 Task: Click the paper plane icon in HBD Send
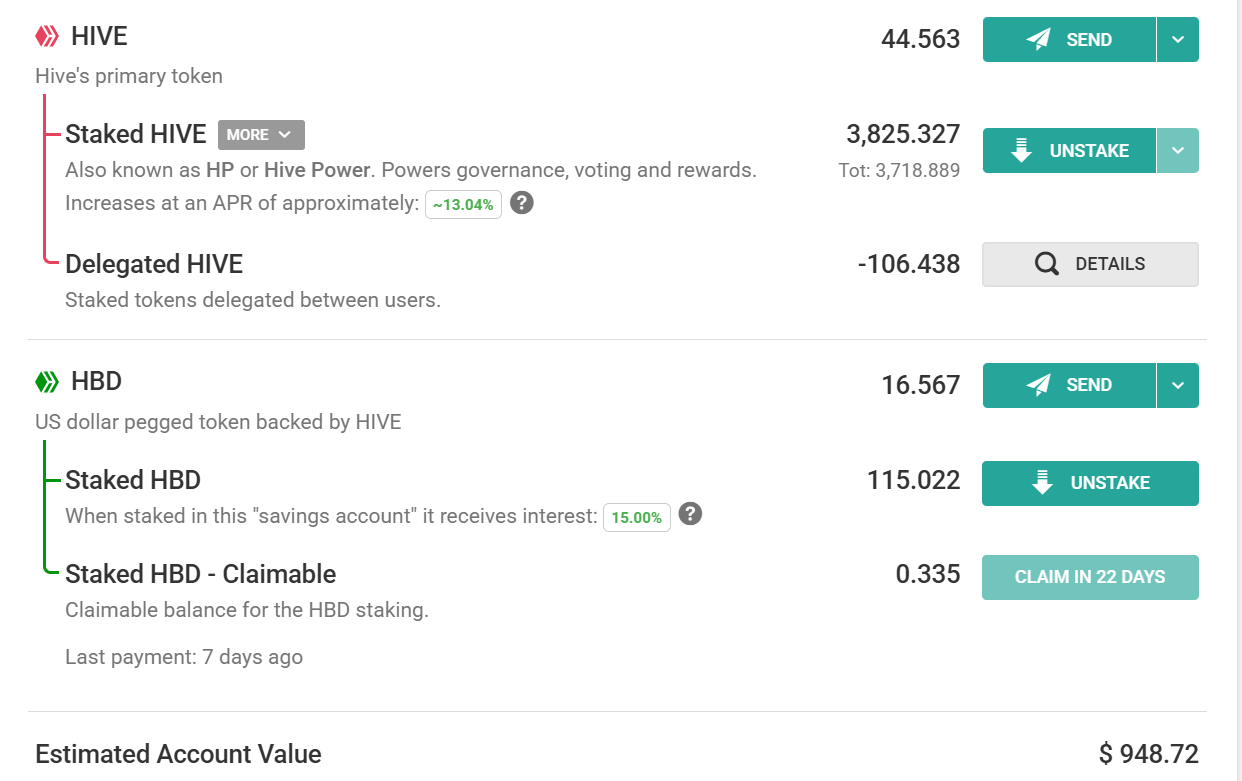point(1039,385)
